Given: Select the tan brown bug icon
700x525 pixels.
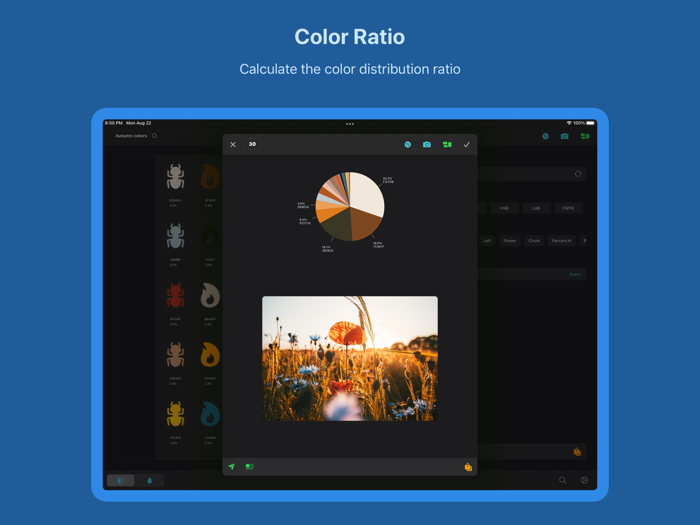Looking at the screenshot, I should click(x=175, y=355).
